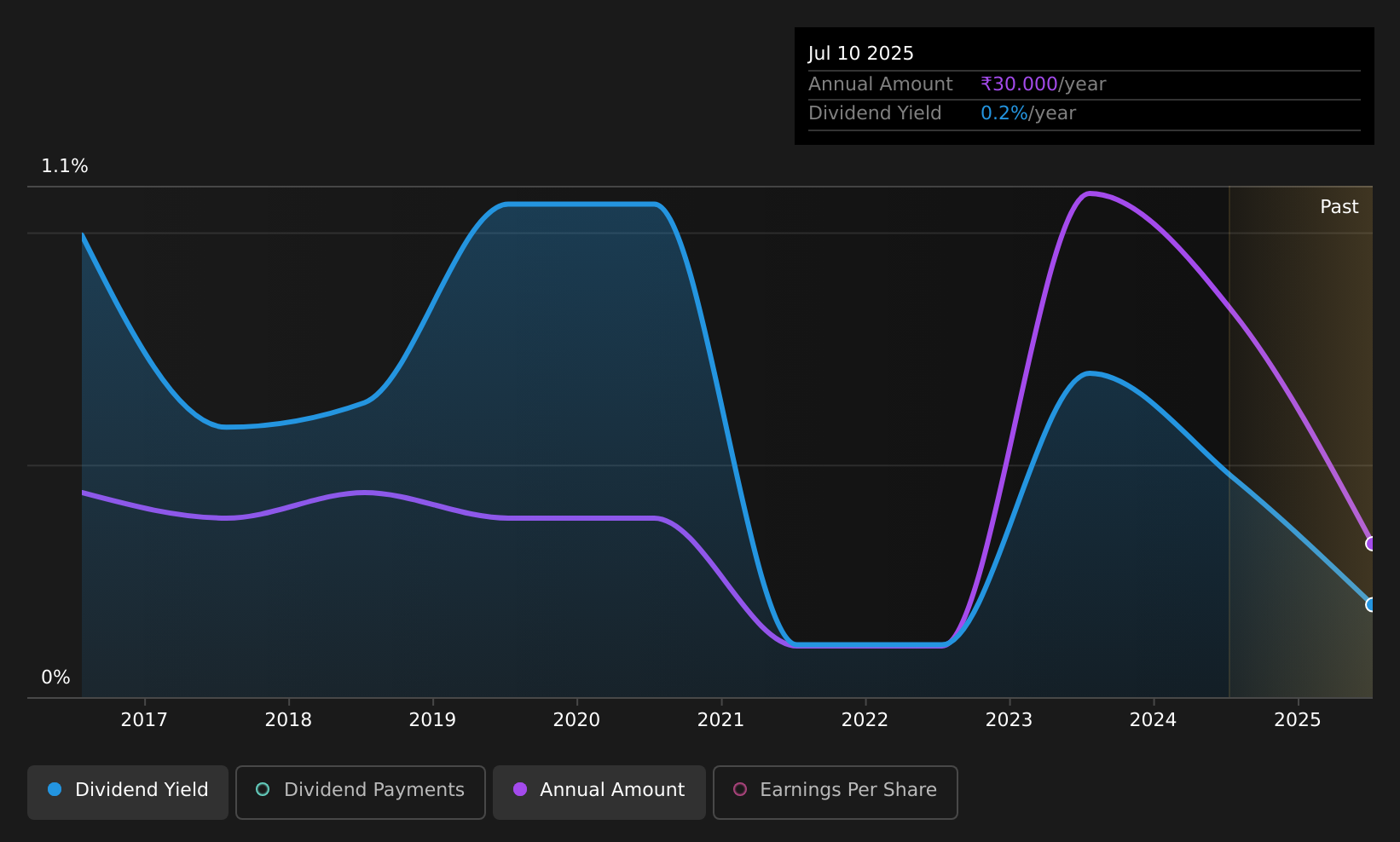The width and height of the screenshot is (1400, 842).
Task: Click the purple Annual Amount legend dot
Action: (x=520, y=789)
